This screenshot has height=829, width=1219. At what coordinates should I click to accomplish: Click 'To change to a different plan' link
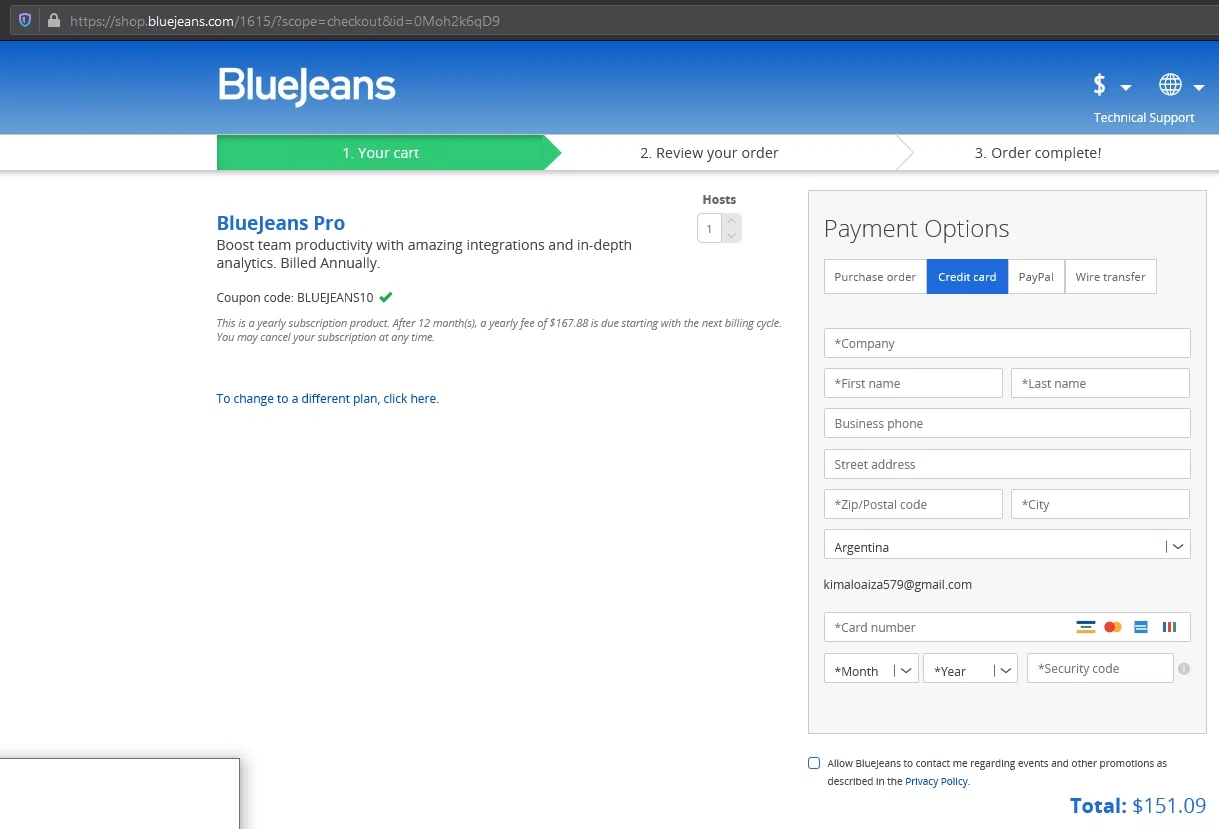click(327, 398)
